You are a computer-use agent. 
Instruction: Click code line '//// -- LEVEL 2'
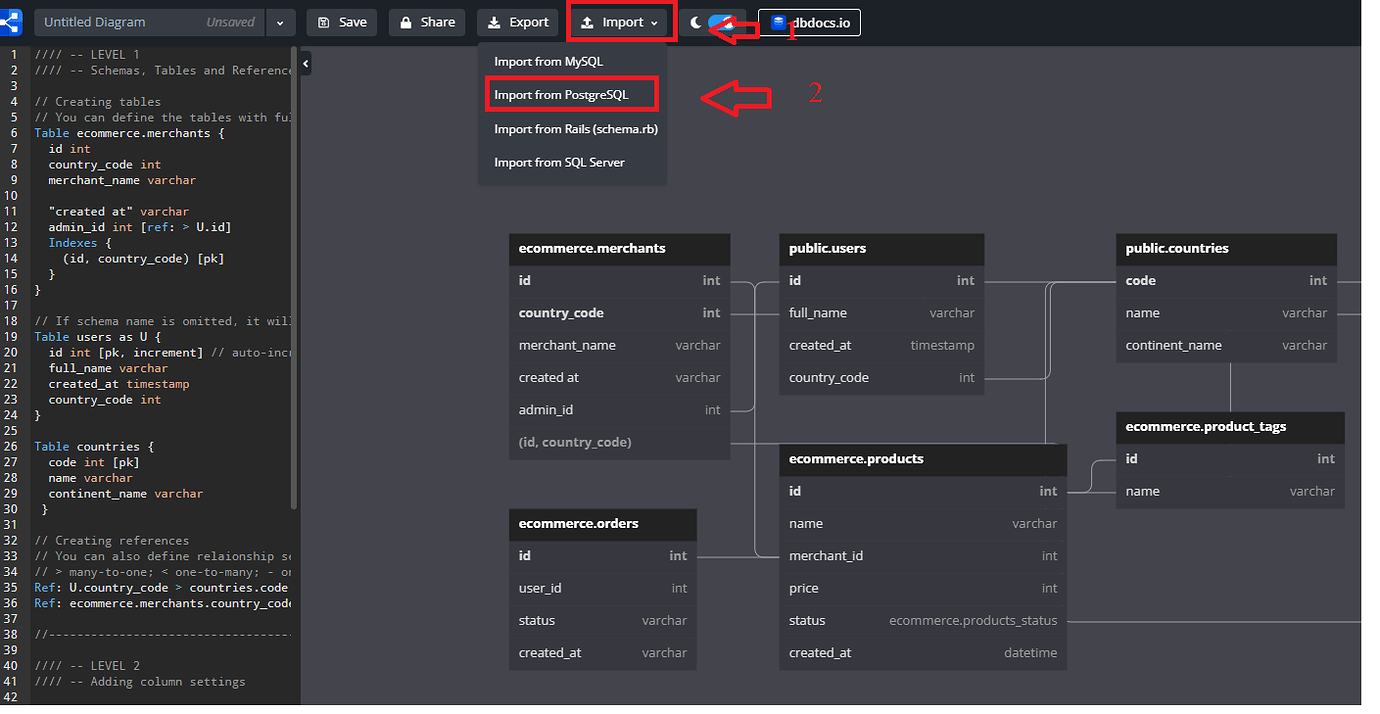(87, 666)
